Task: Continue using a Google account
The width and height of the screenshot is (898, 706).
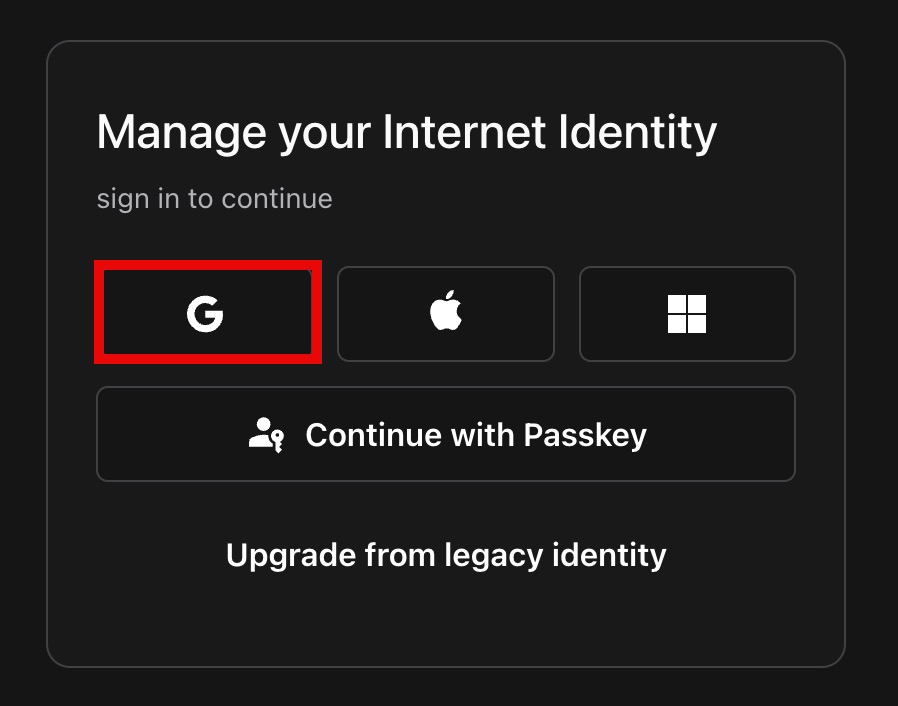Action: click(207, 314)
